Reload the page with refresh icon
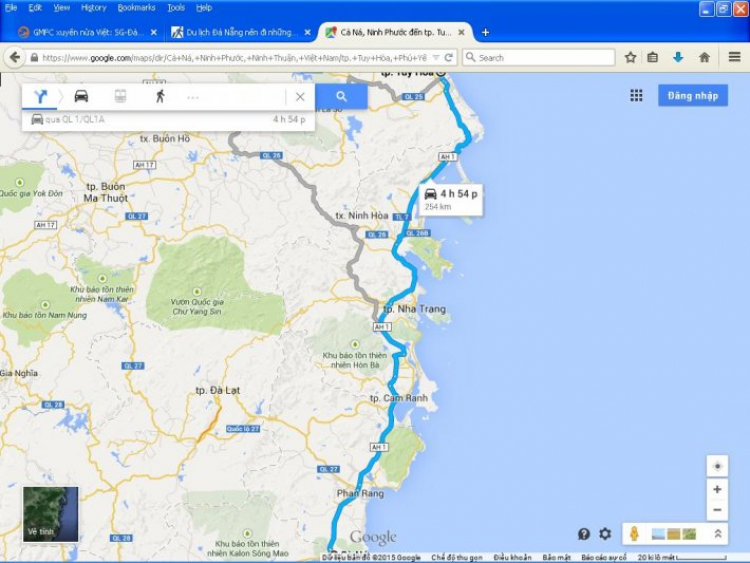The image size is (750, 563). coord(449,57)
